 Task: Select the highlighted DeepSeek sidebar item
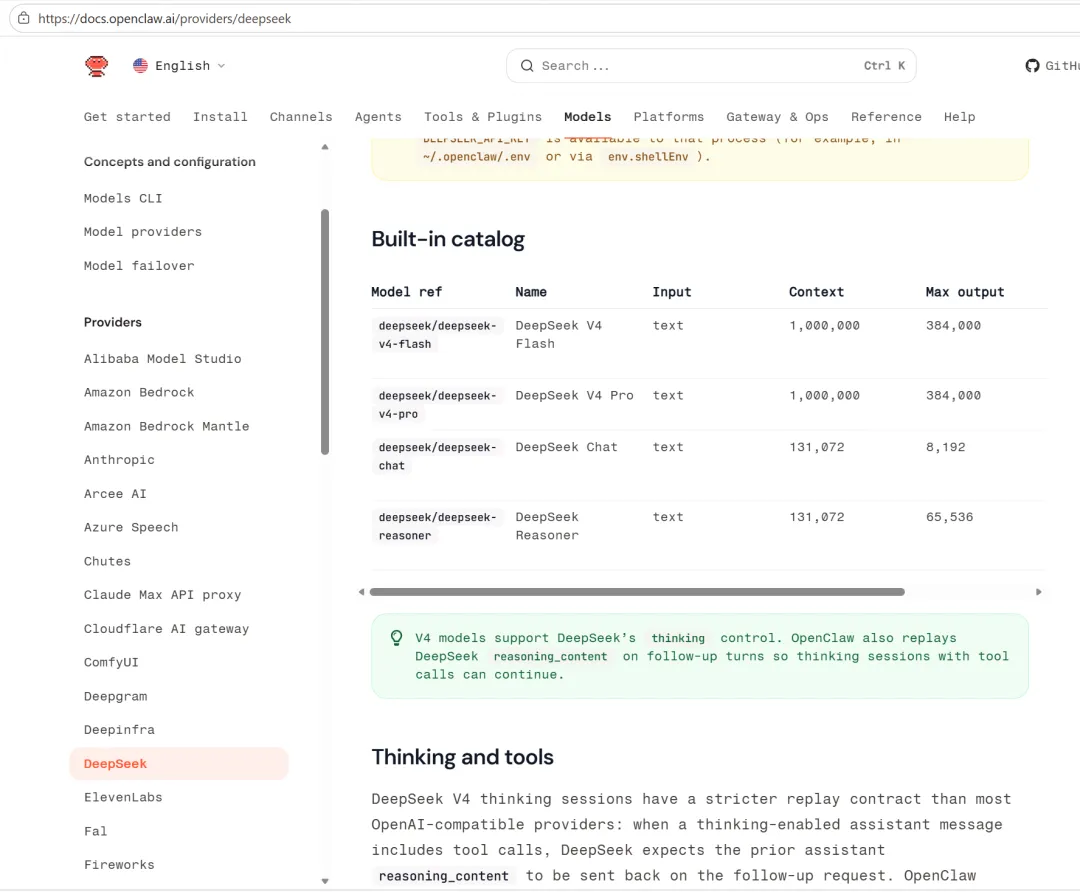click(x=179, y=764)
